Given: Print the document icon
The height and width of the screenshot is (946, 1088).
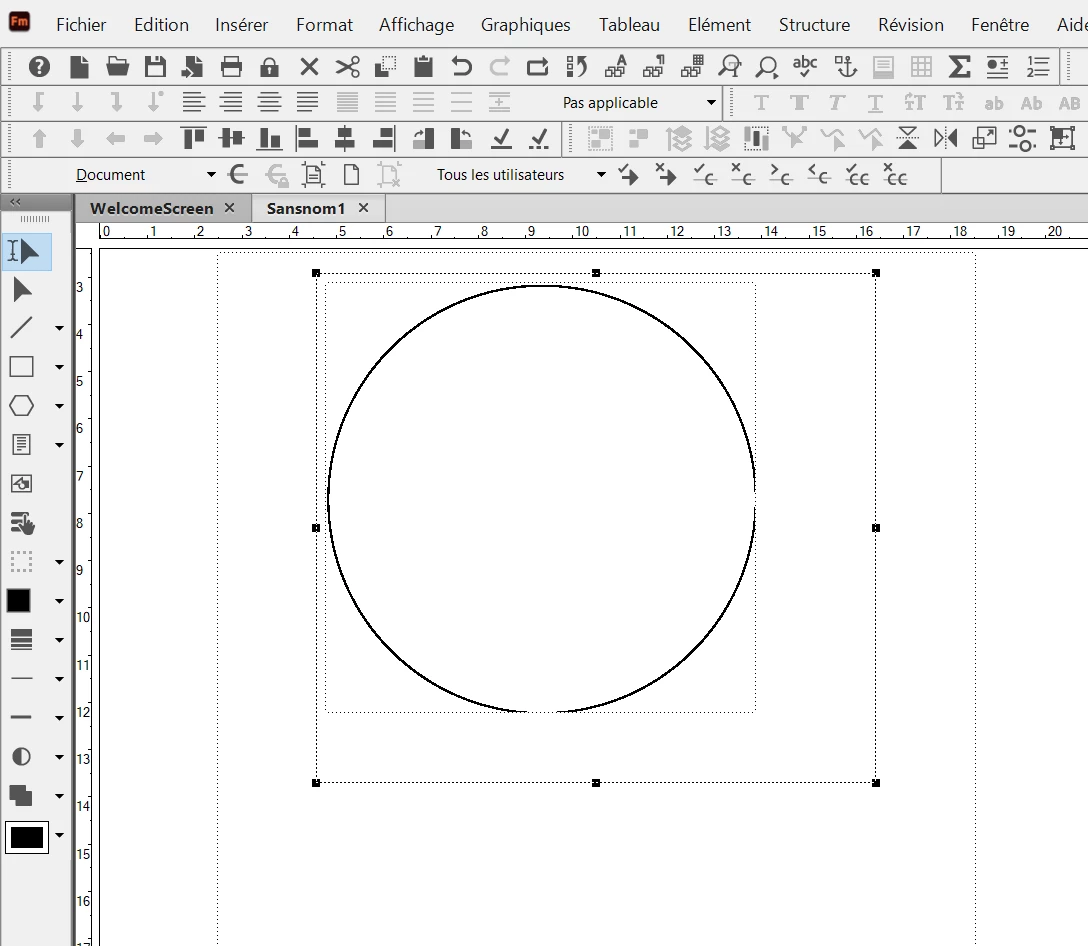Looking at the screenshot, I should [x=231, y=67].
